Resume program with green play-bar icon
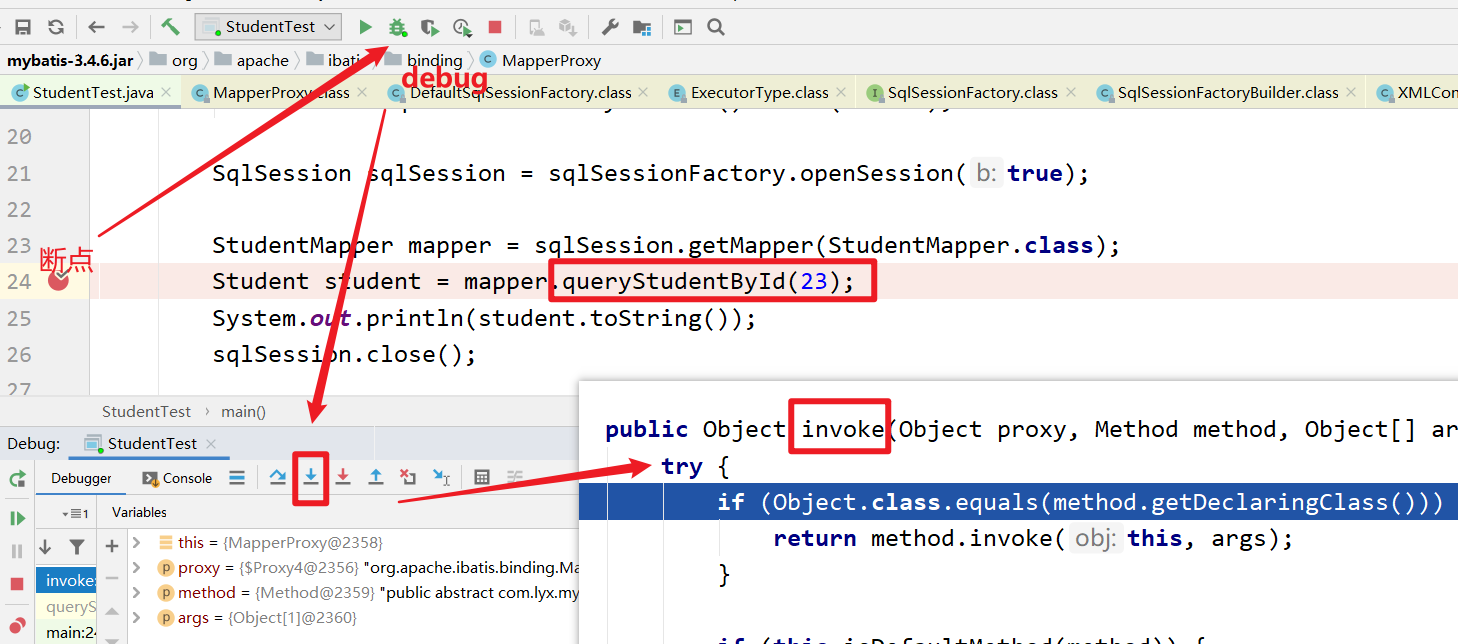This screenshot has width=1458, height=644. point(17,518)
